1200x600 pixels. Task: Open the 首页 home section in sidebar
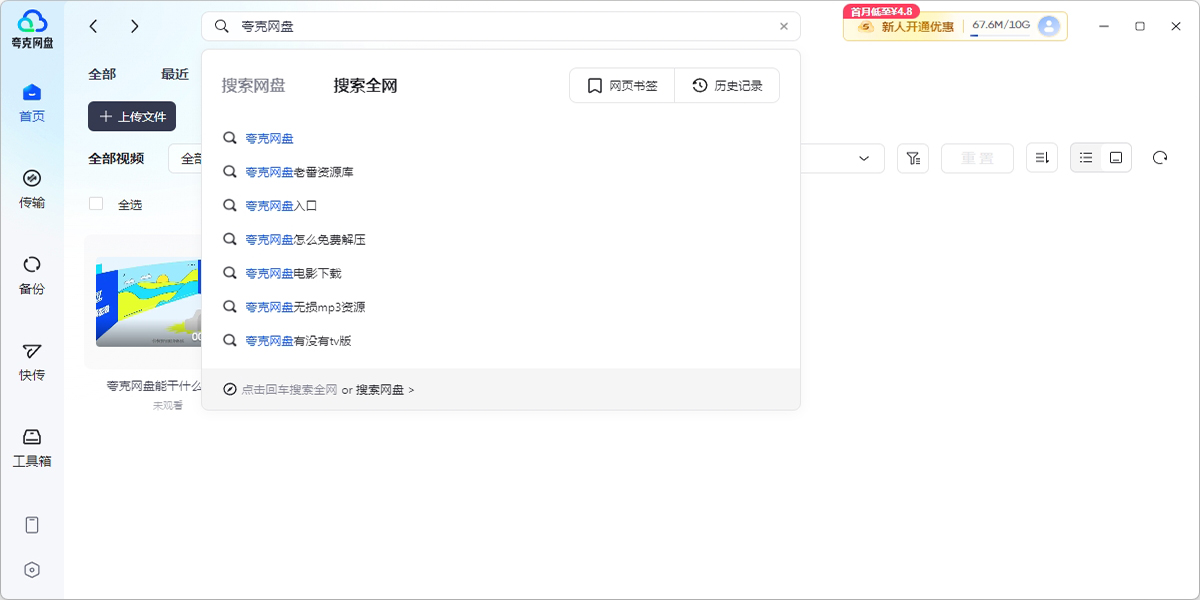(32, 103)
